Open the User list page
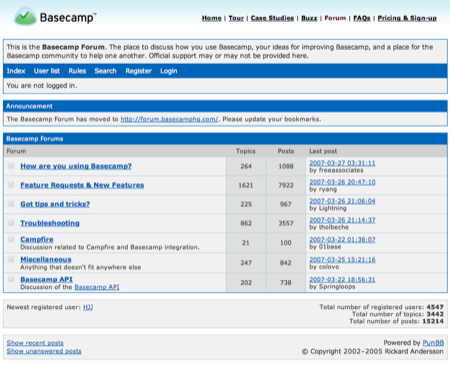The height and width of the screenshot is (370, 450). [47, 71]
